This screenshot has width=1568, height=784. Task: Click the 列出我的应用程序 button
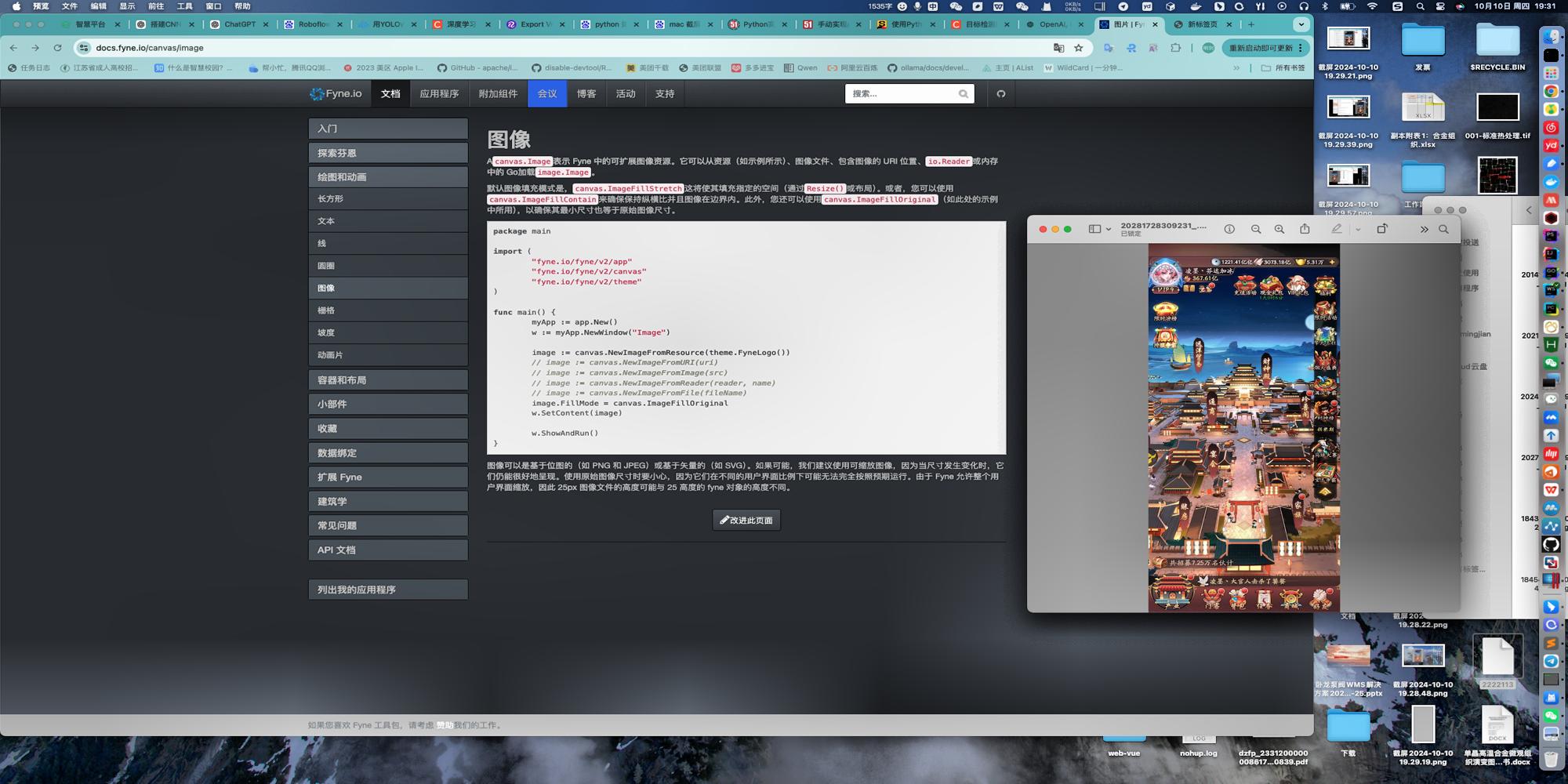[x=388, y=590]
